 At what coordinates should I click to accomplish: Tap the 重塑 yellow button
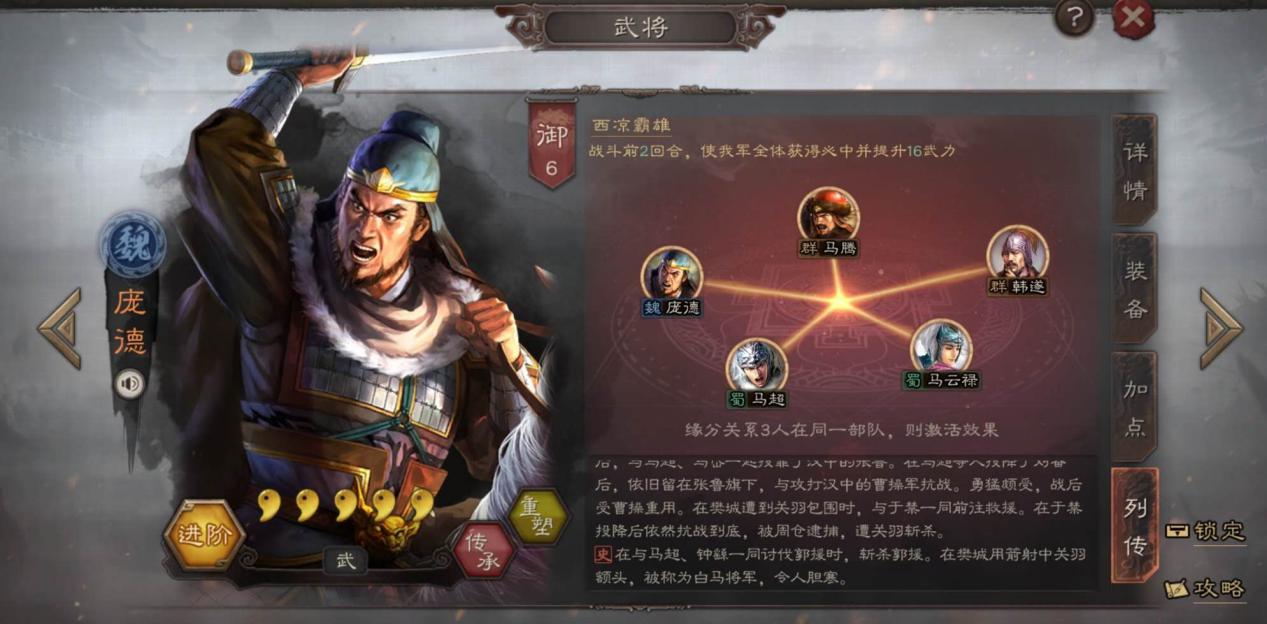pos(538,516)
